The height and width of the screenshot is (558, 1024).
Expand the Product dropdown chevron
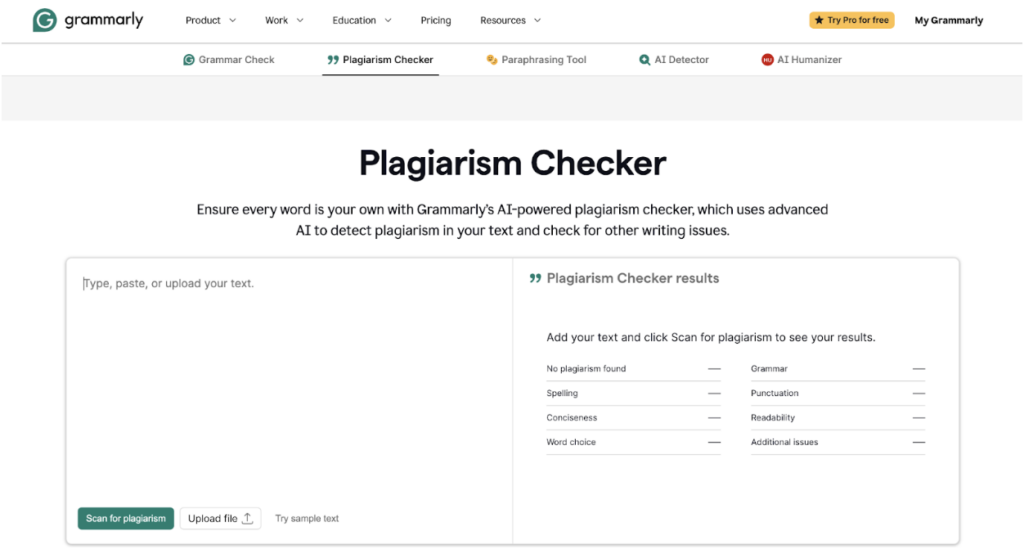click(232, 20)
